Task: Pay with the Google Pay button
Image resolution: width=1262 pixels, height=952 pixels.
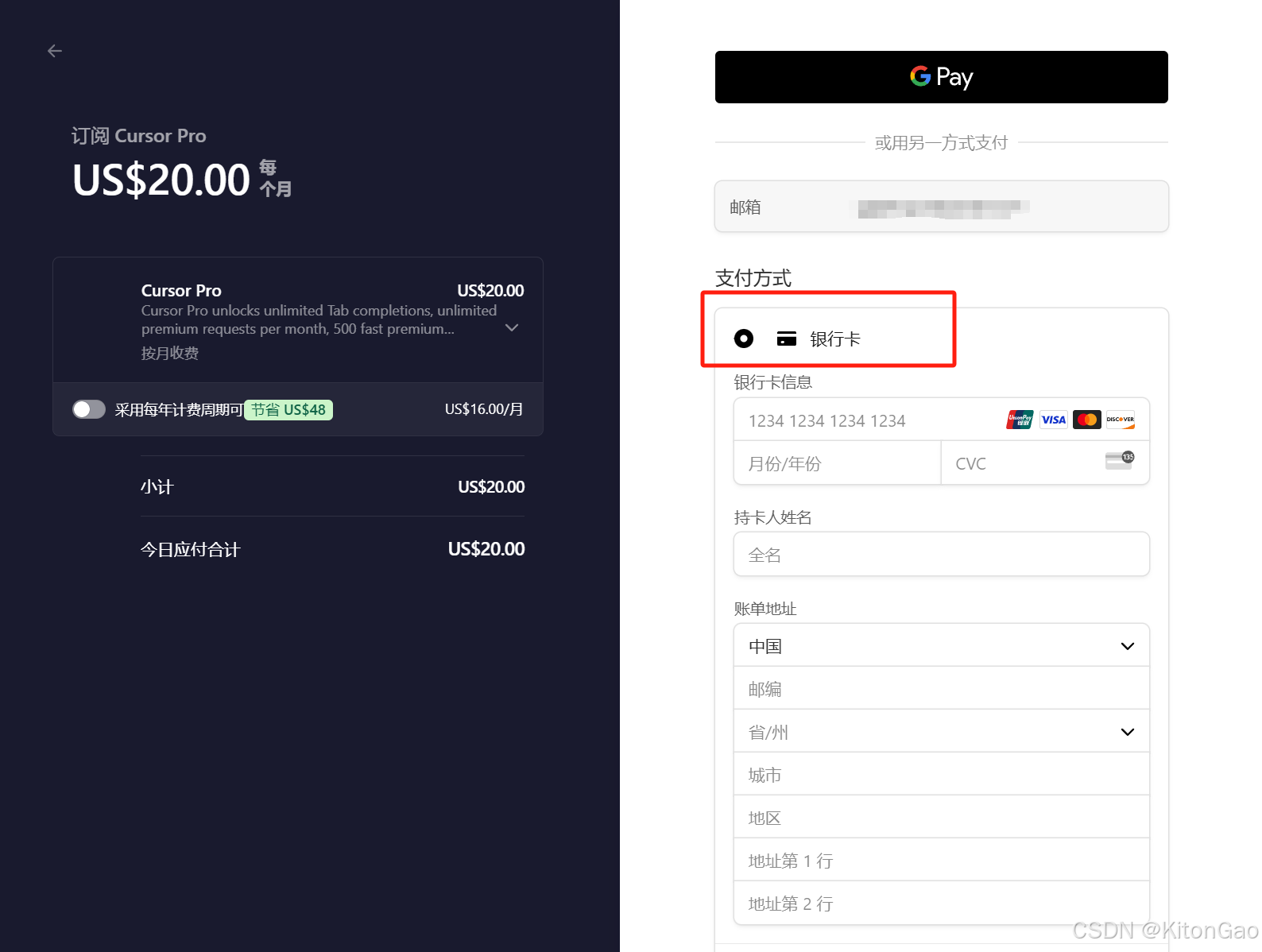Action: click(941, 77)
